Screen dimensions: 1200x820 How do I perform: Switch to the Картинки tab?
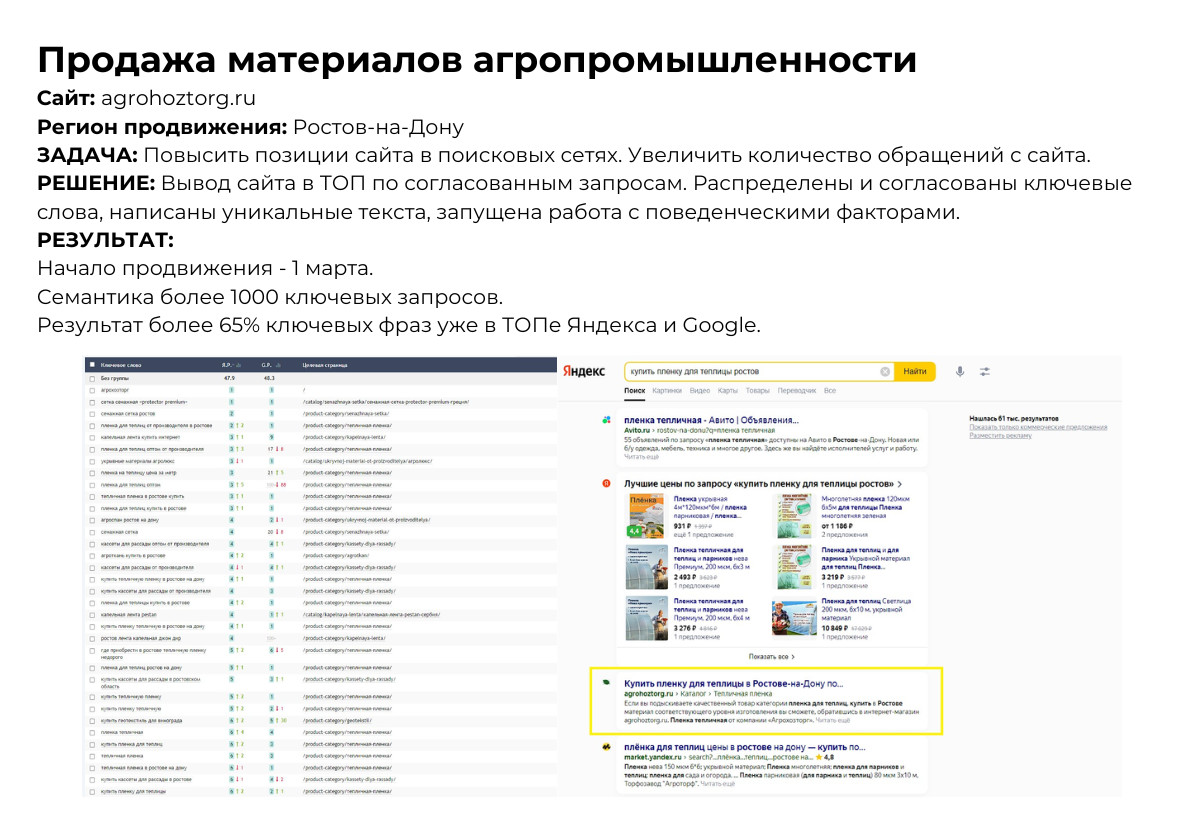[667, 391]
